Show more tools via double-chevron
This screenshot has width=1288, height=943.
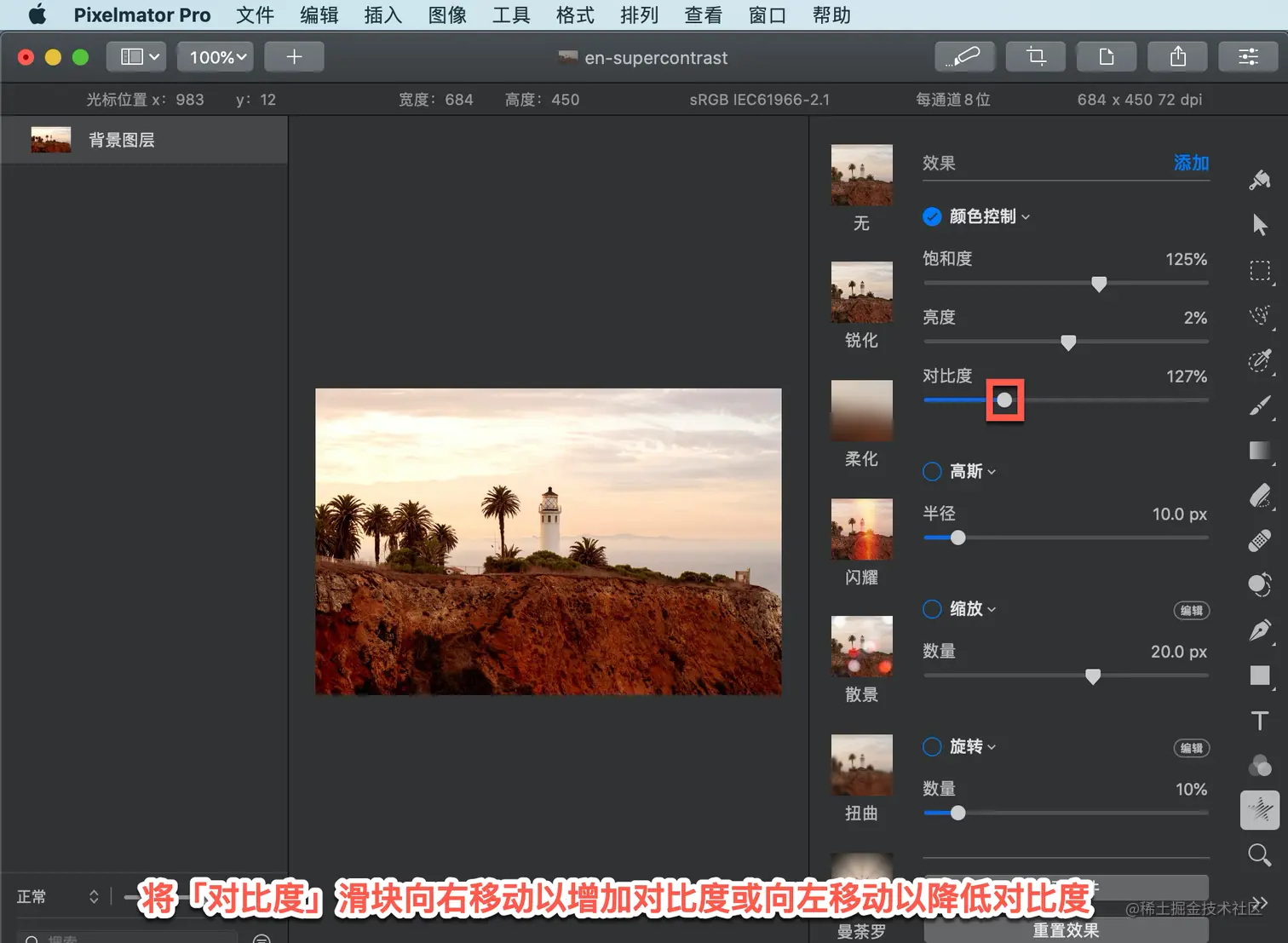pos(1260,902)
